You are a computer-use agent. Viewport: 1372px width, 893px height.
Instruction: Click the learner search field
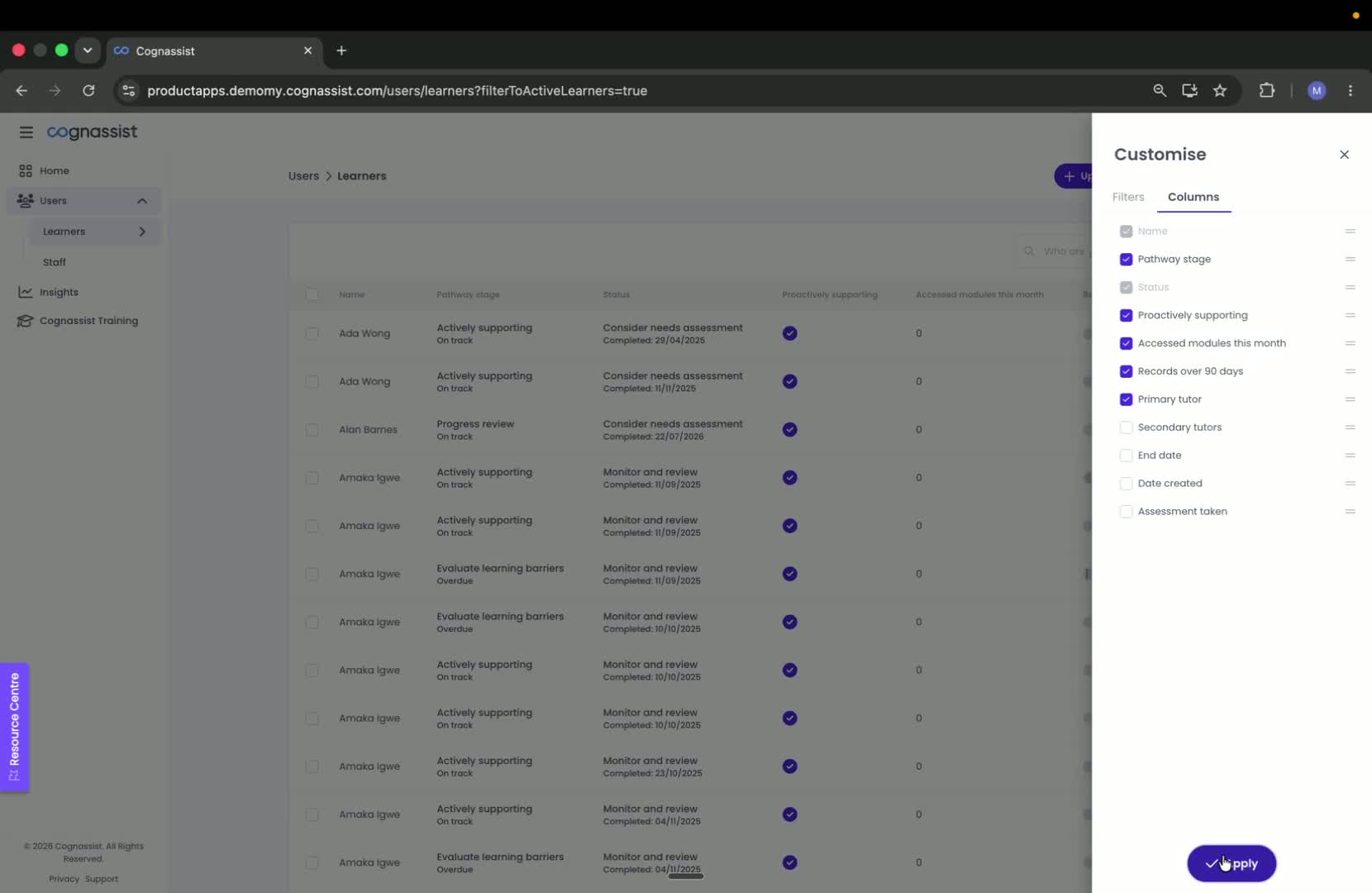pos(1055,251)
